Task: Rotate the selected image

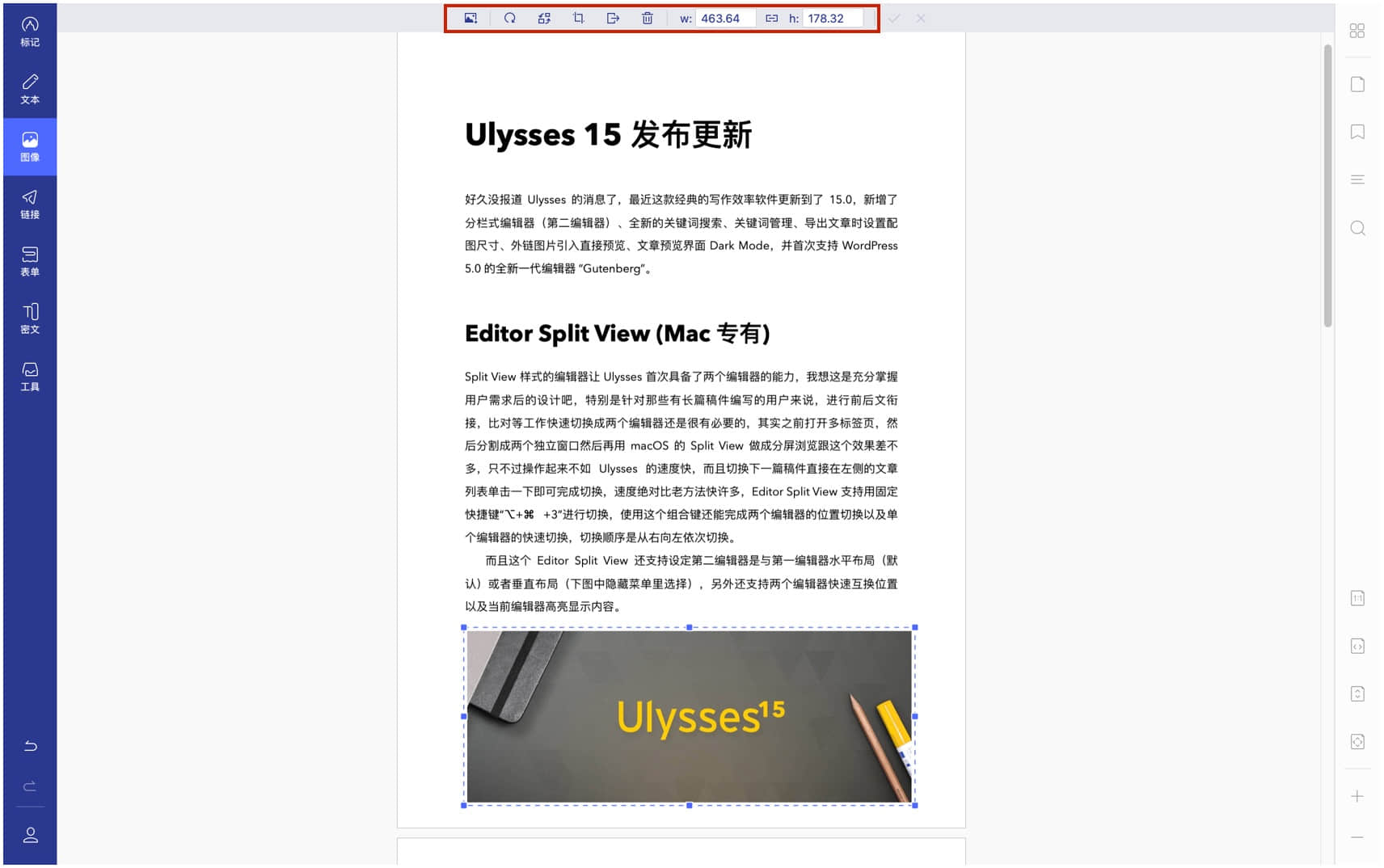Action: tap(509, 18)
